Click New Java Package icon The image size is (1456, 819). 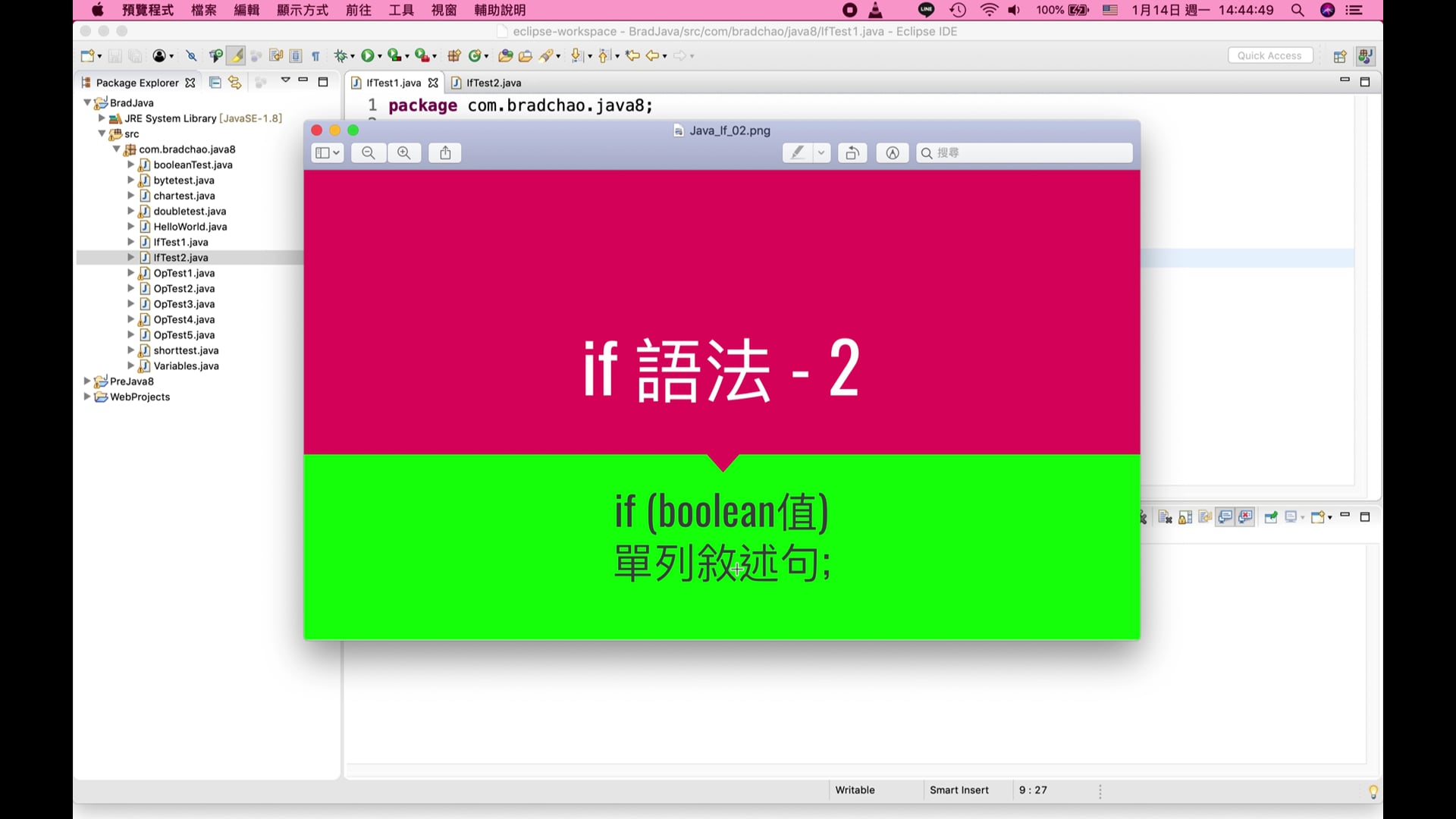click(454, 55)
